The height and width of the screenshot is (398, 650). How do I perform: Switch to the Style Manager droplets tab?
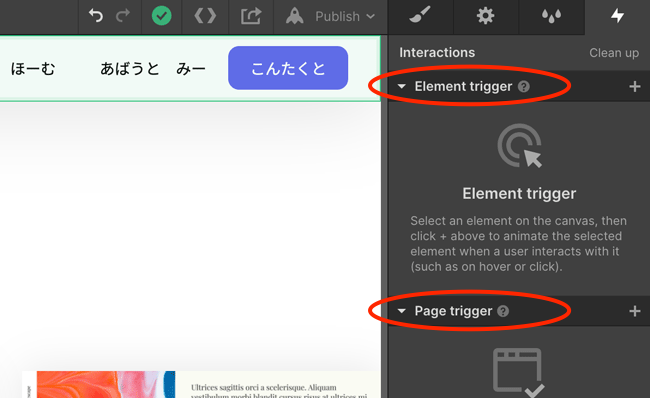551,16
